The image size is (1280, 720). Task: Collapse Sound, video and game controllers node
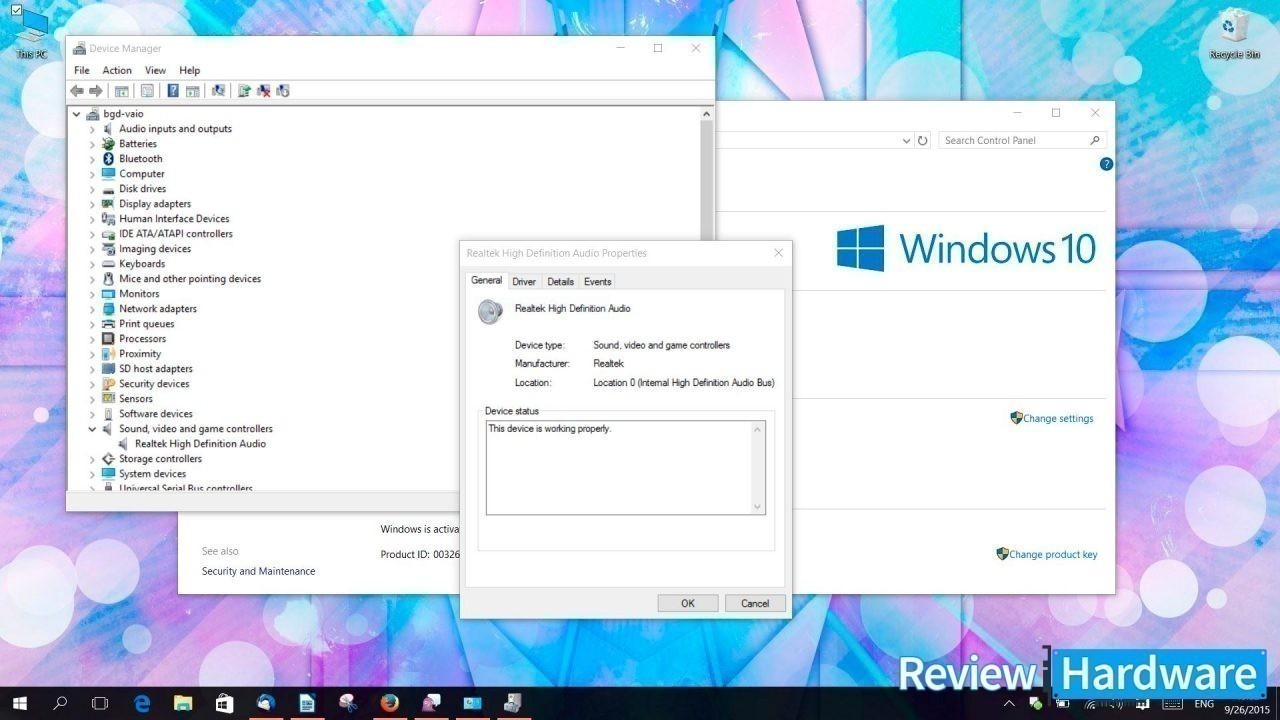pyautogui.click(x=92, y=429)
